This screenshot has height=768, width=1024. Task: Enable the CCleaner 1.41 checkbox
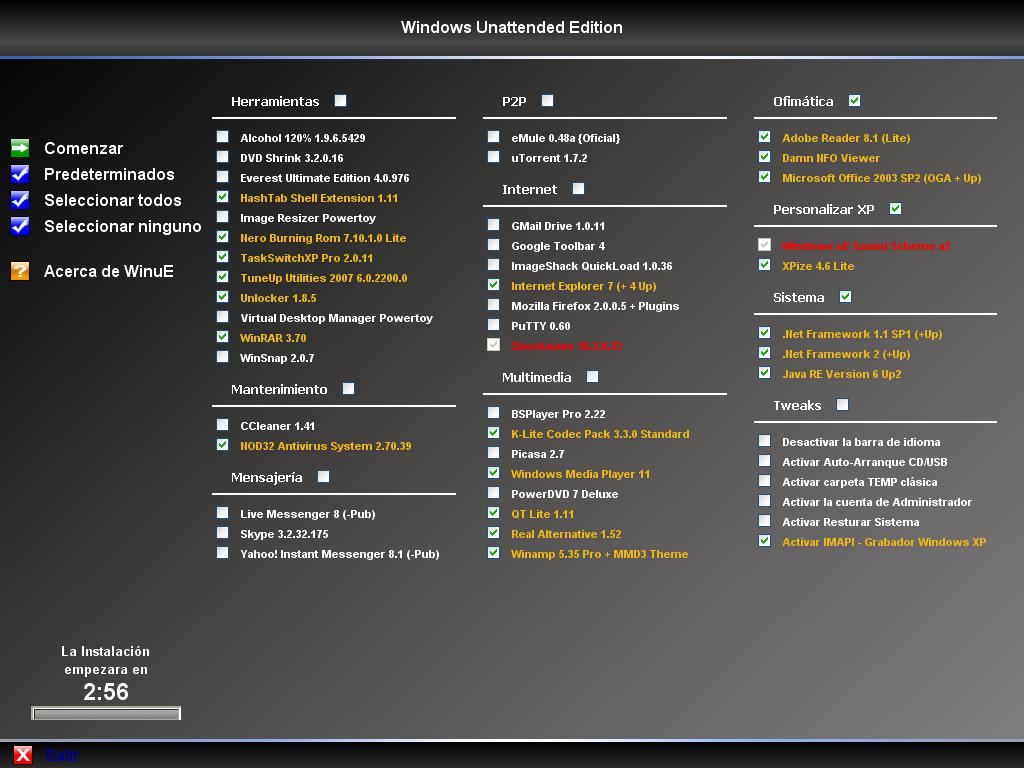222,424
